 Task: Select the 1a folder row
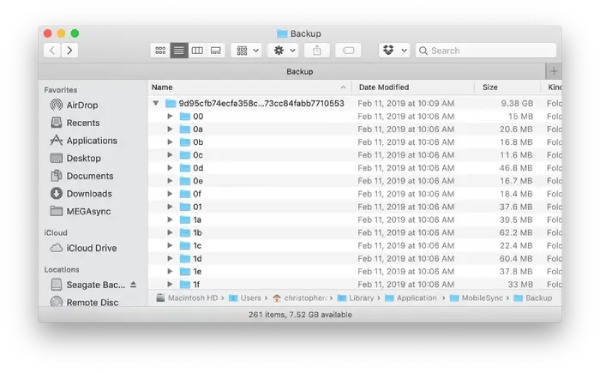coord(355,220)
